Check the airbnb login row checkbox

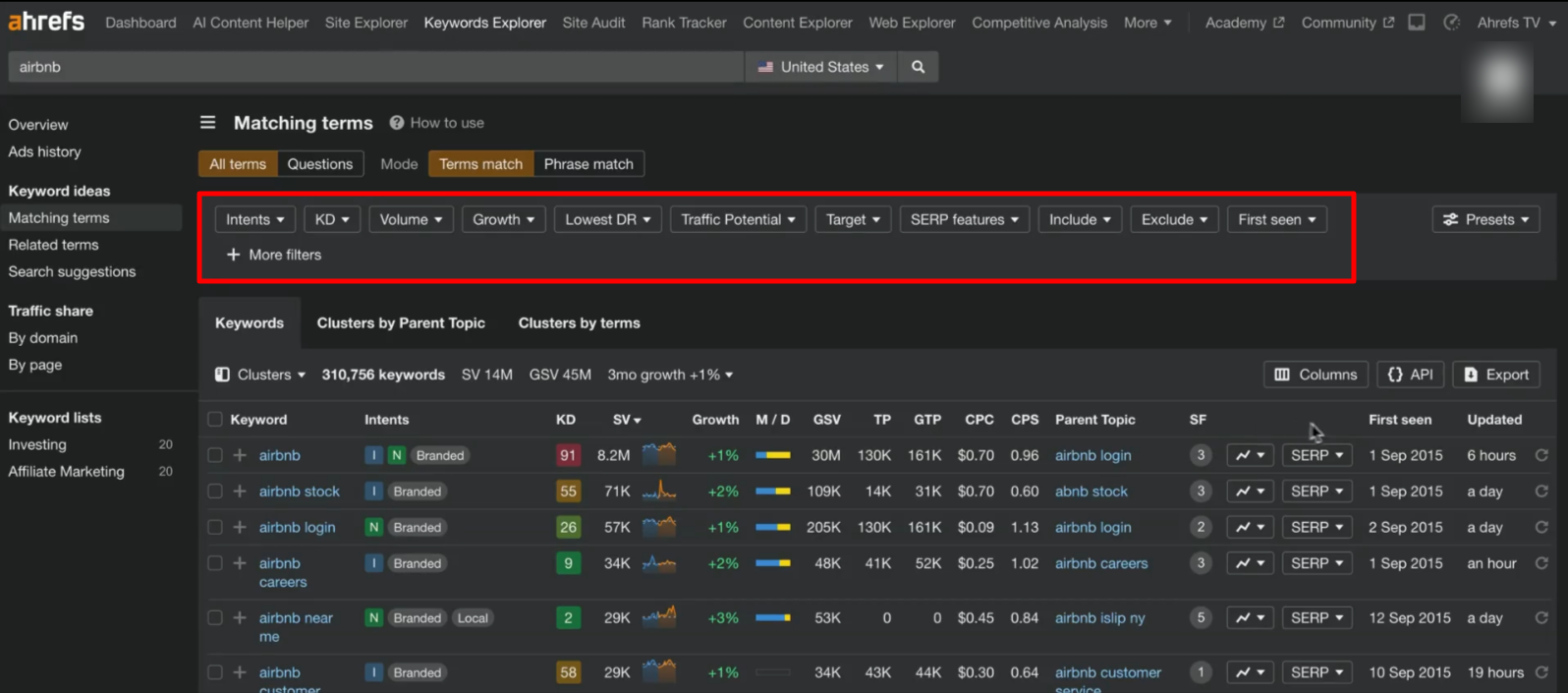point(215,527)
